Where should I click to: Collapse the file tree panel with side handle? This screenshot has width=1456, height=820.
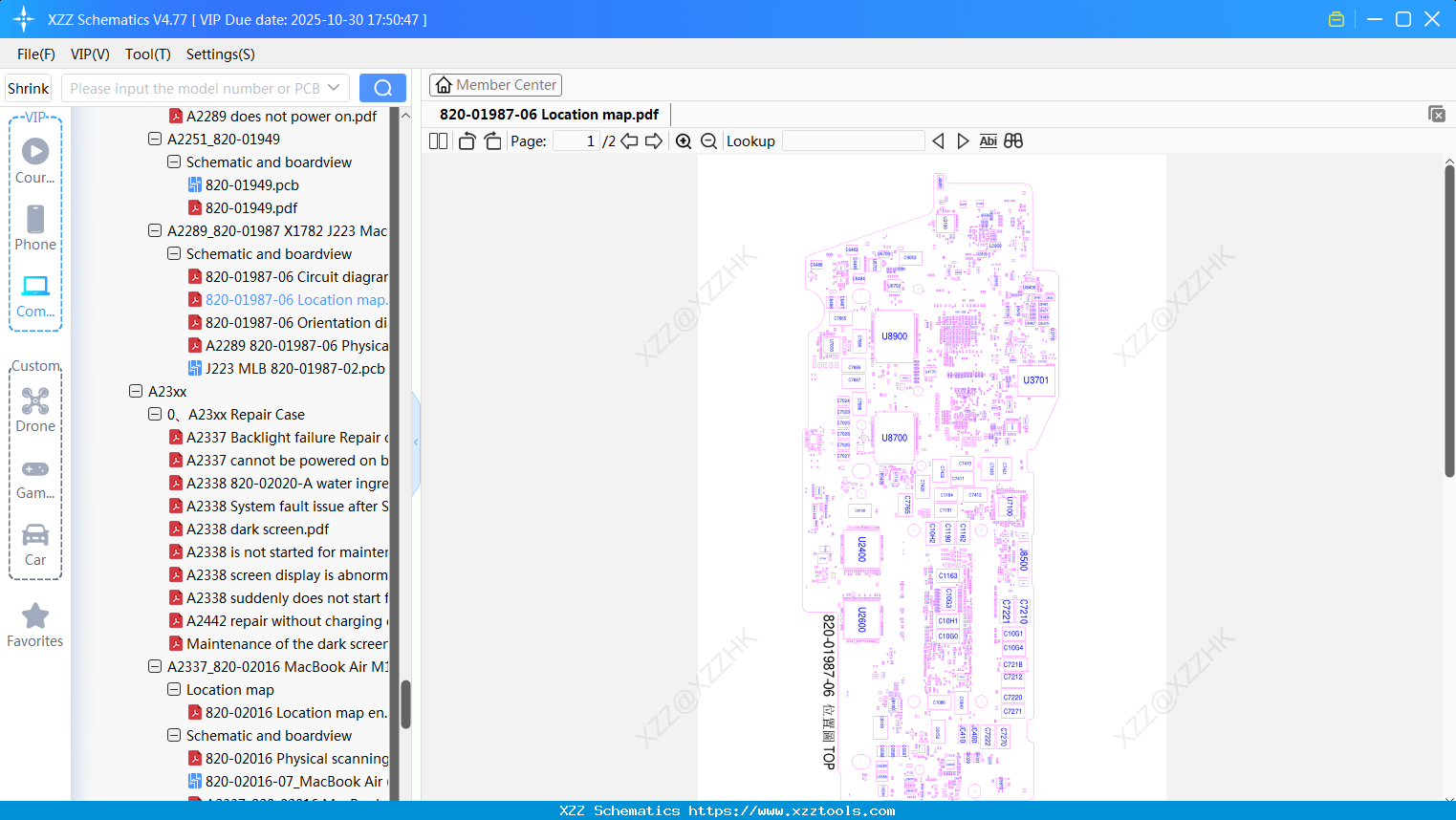pos(416,442)
